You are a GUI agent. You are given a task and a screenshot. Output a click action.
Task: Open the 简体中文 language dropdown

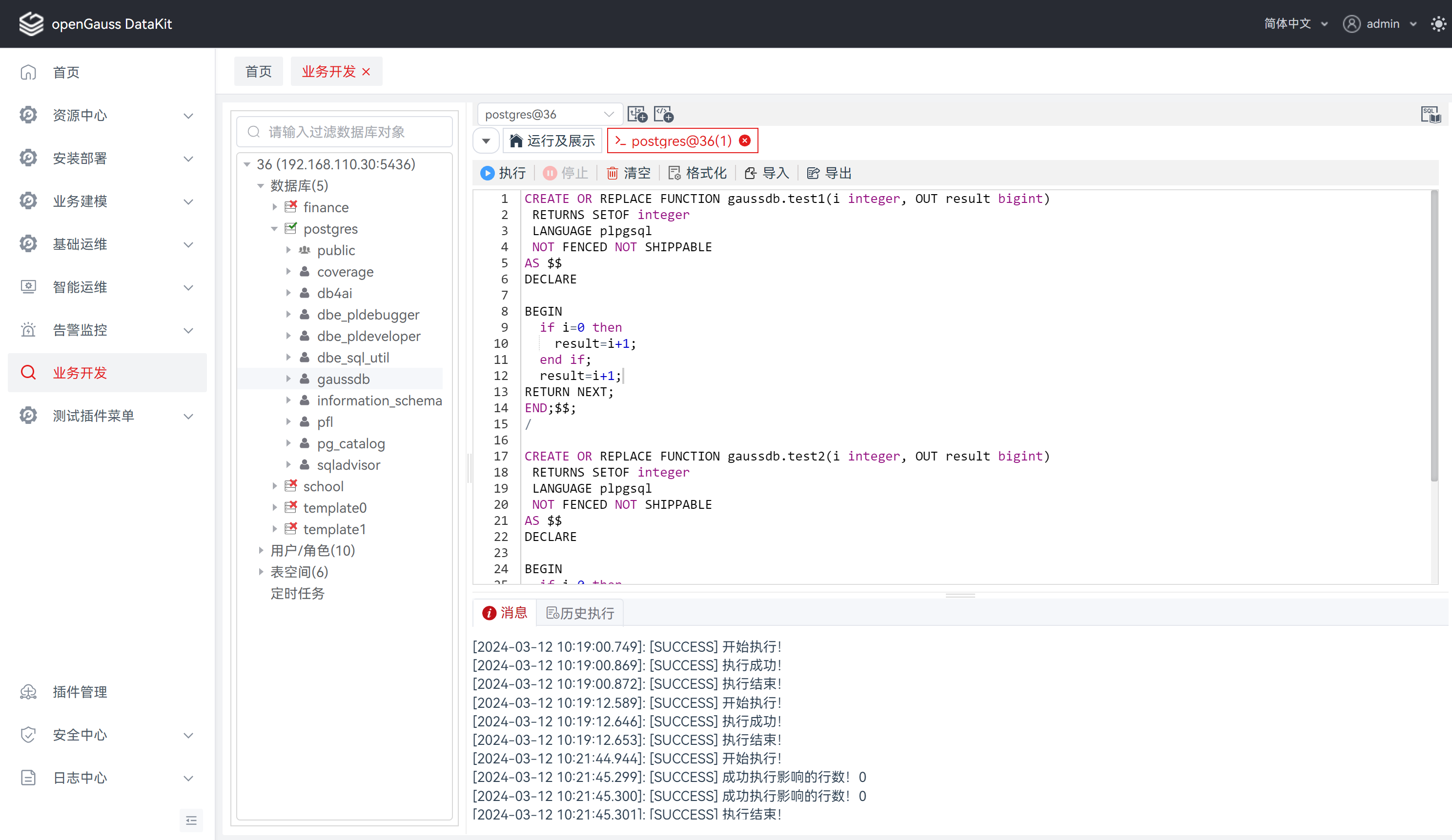(x=1296, y=23)
